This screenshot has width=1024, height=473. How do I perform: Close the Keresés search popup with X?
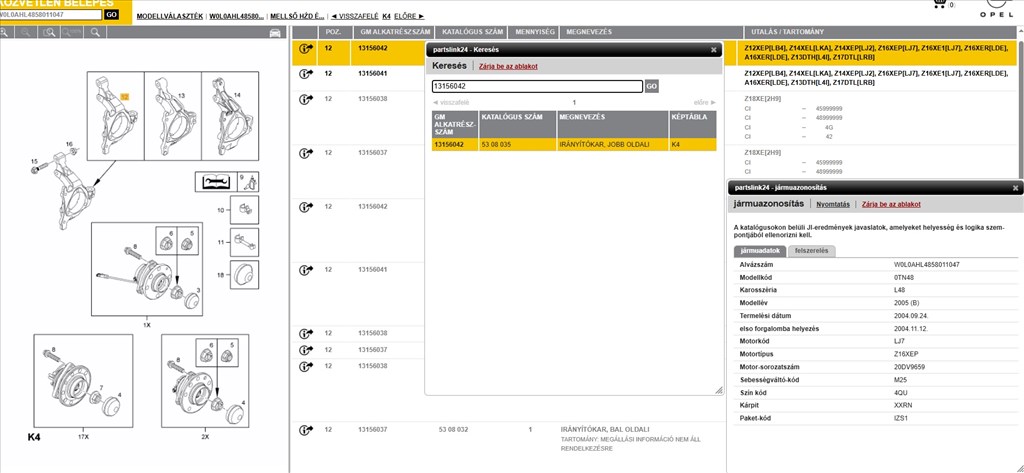point(713,49)
